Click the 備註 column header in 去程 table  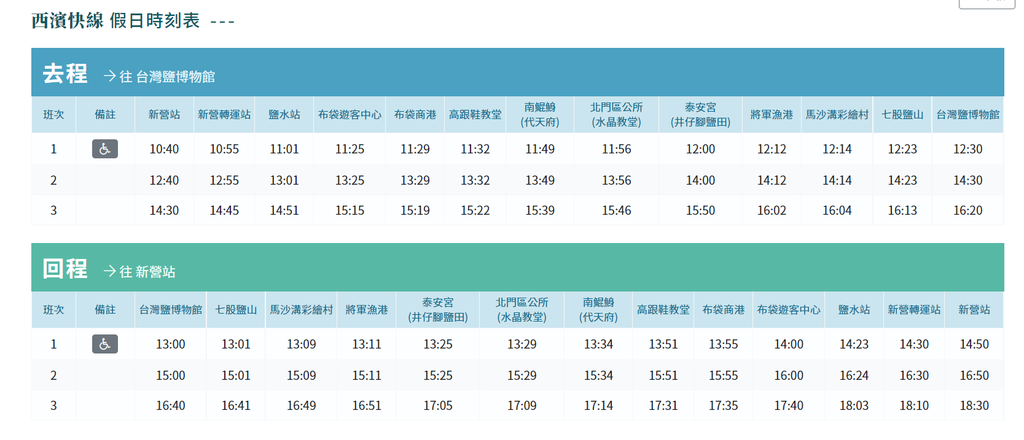104,115
